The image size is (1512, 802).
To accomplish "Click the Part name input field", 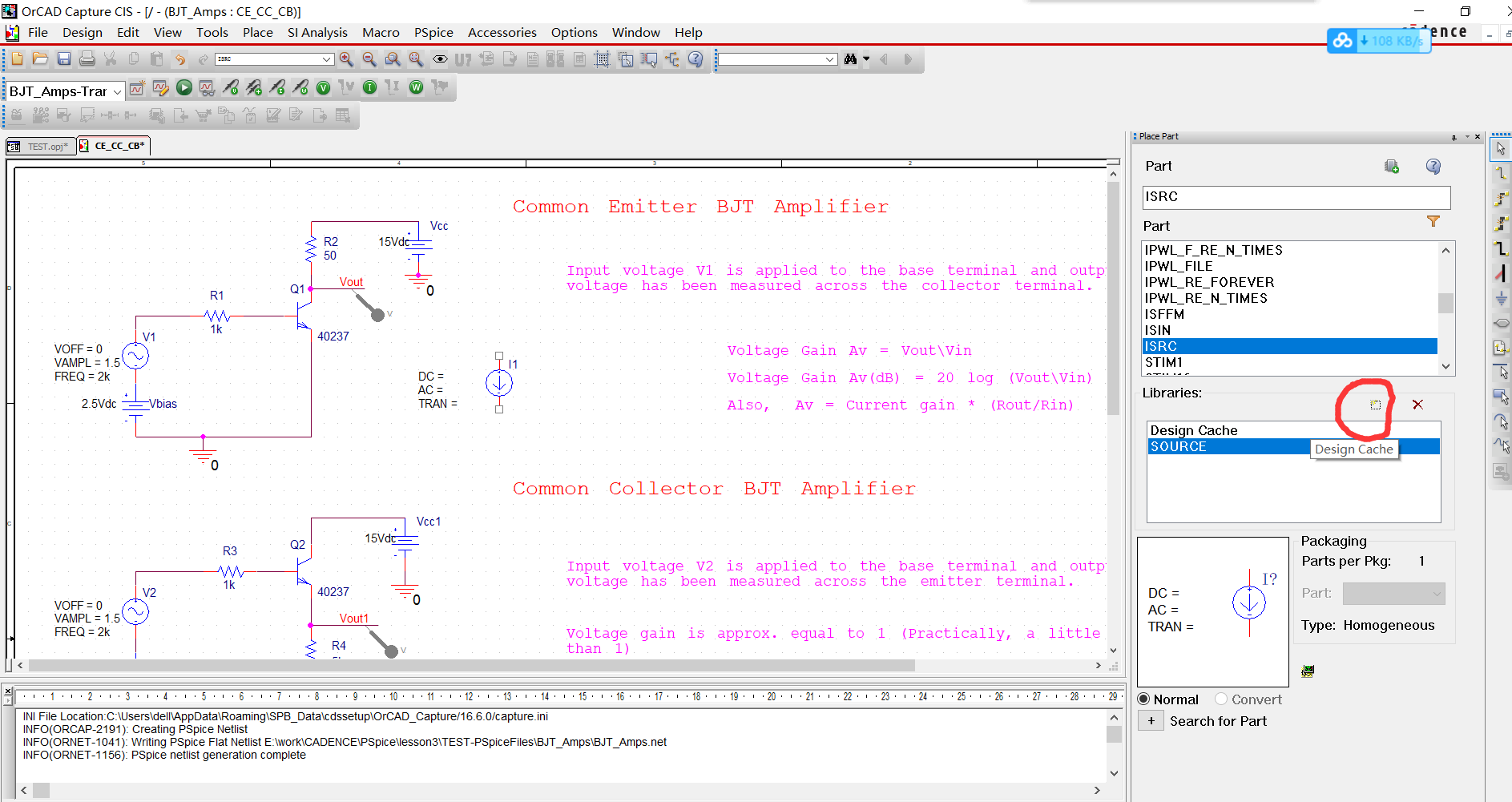I will point(1296,197).
